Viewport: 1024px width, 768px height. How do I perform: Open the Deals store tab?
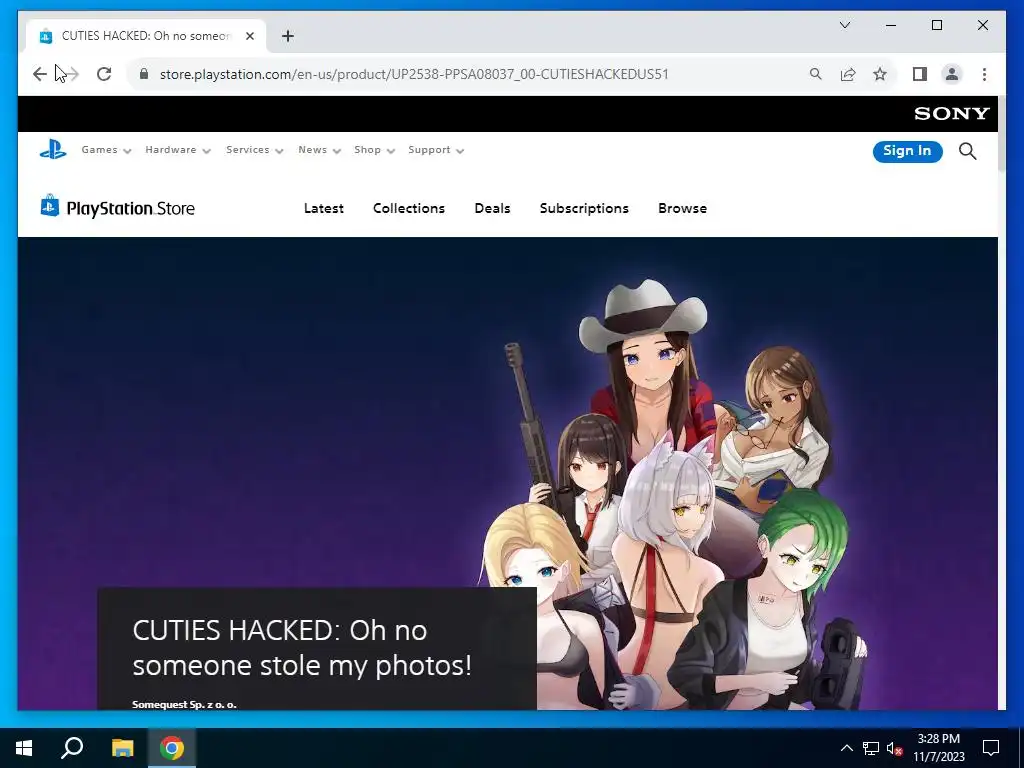click(x=492, y=208)
